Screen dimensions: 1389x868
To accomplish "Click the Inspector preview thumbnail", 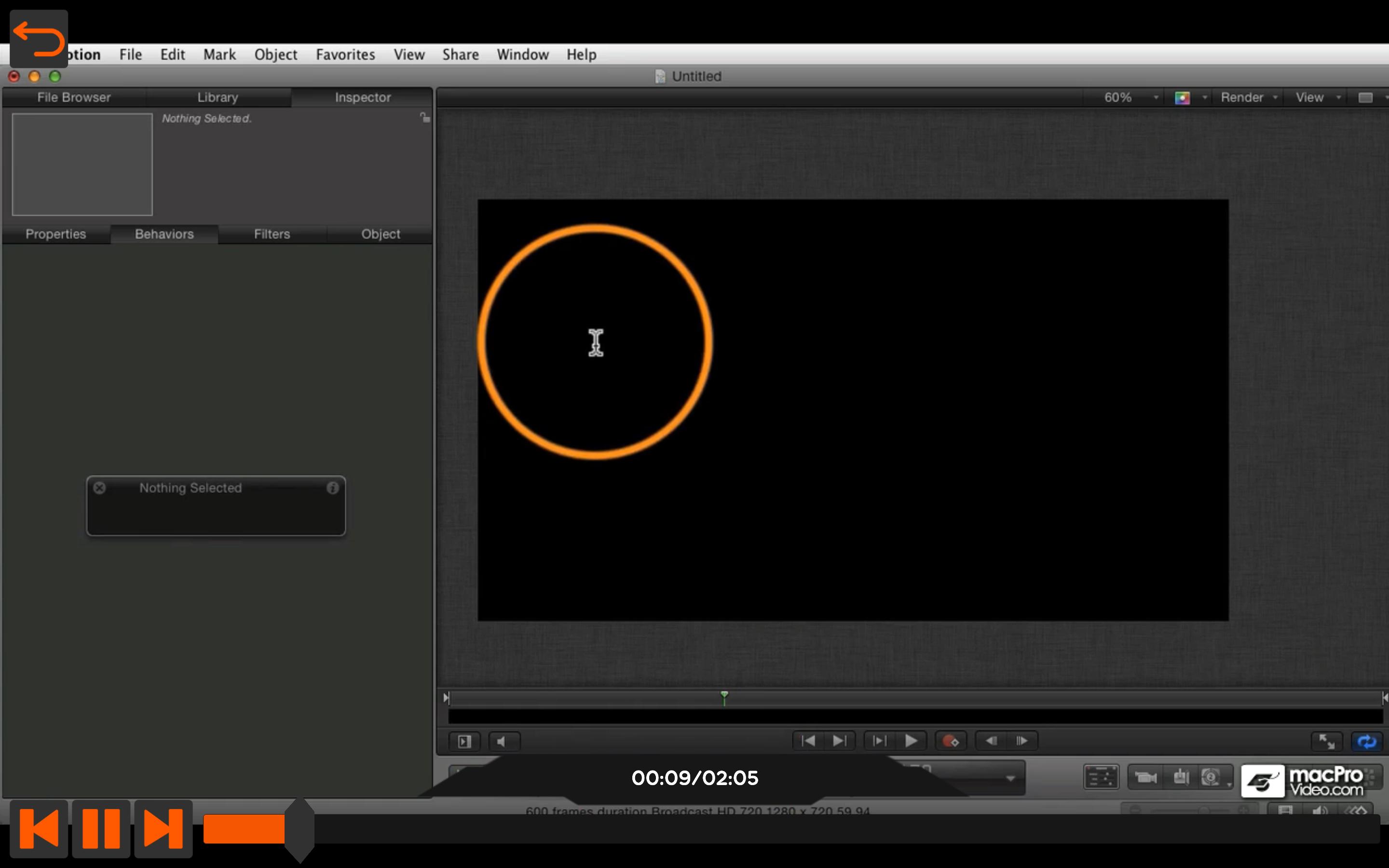I will (x=82, y=164).
